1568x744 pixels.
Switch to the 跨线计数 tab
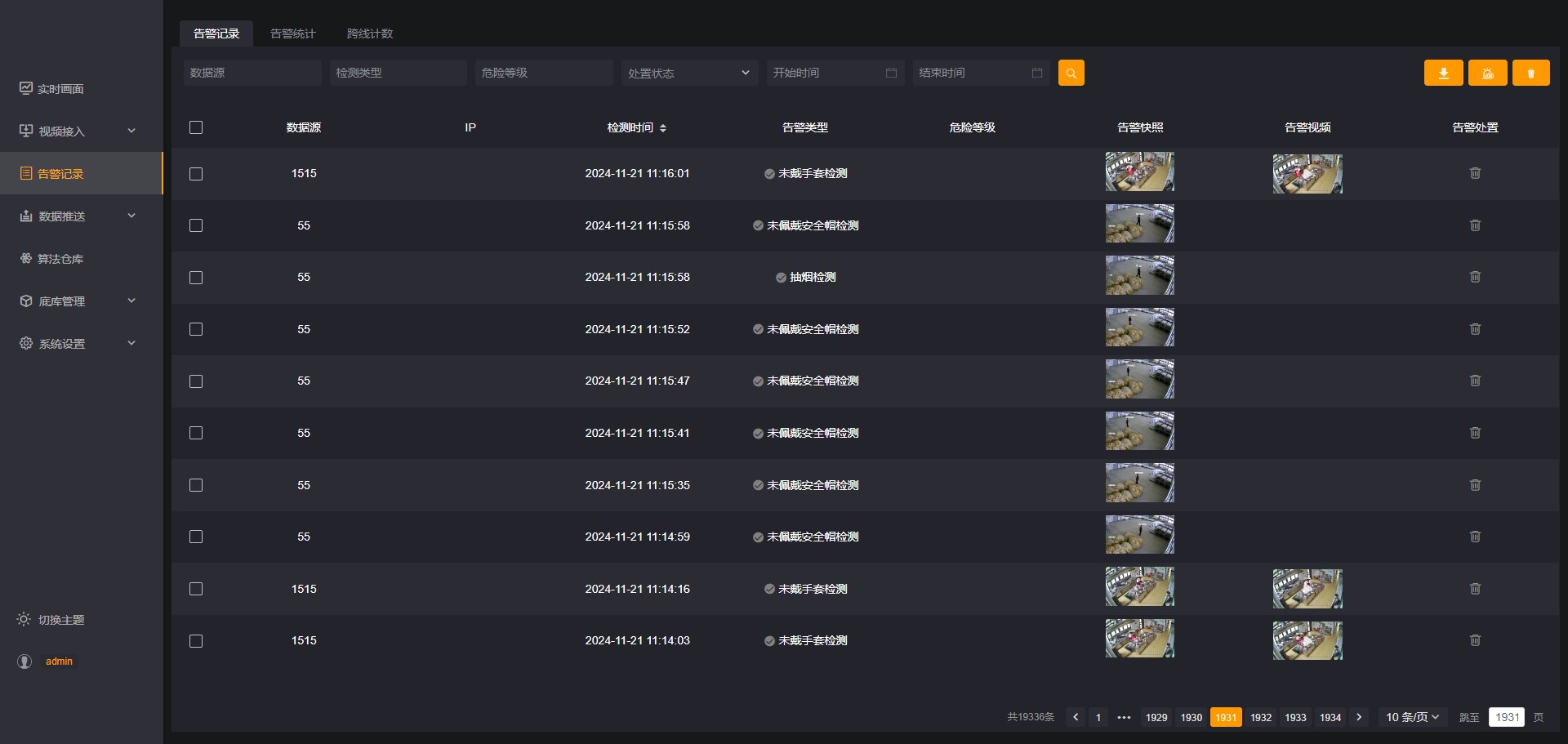coord(370,33)
